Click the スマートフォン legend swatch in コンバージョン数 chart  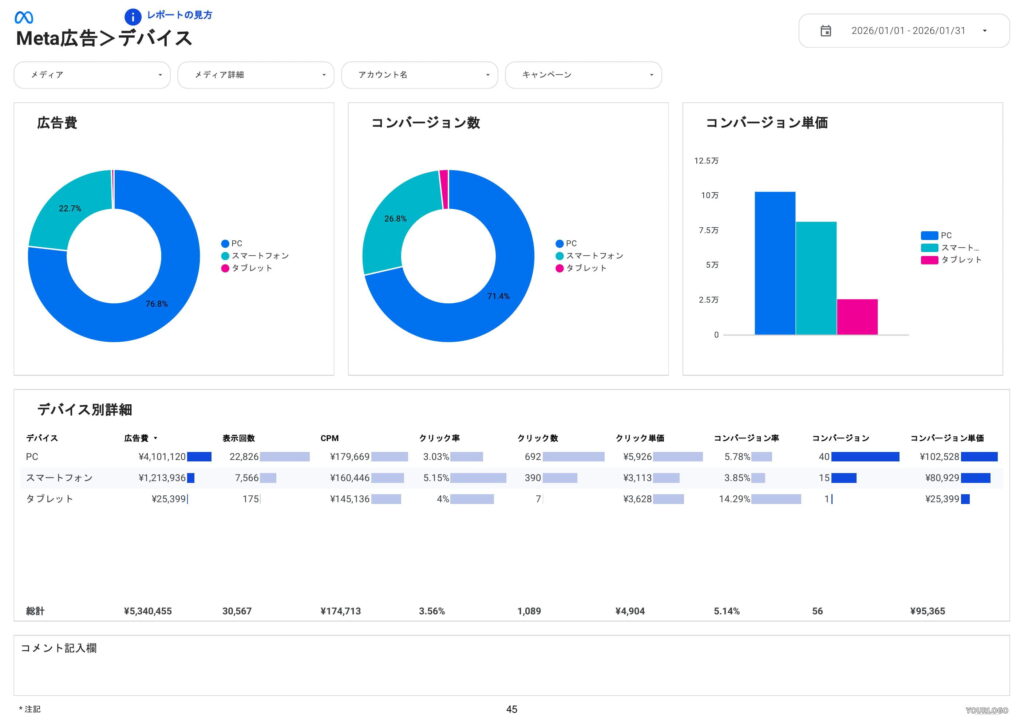point(560,256)
